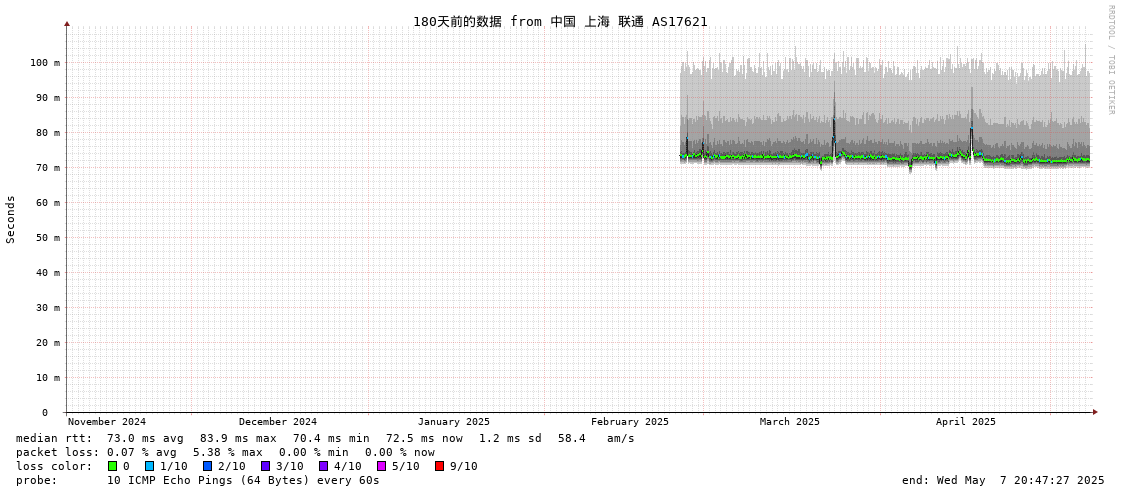The image size is (1121, 494).
Task: Click the 20 m y-axis tick label
Action: tap(48, 343)
